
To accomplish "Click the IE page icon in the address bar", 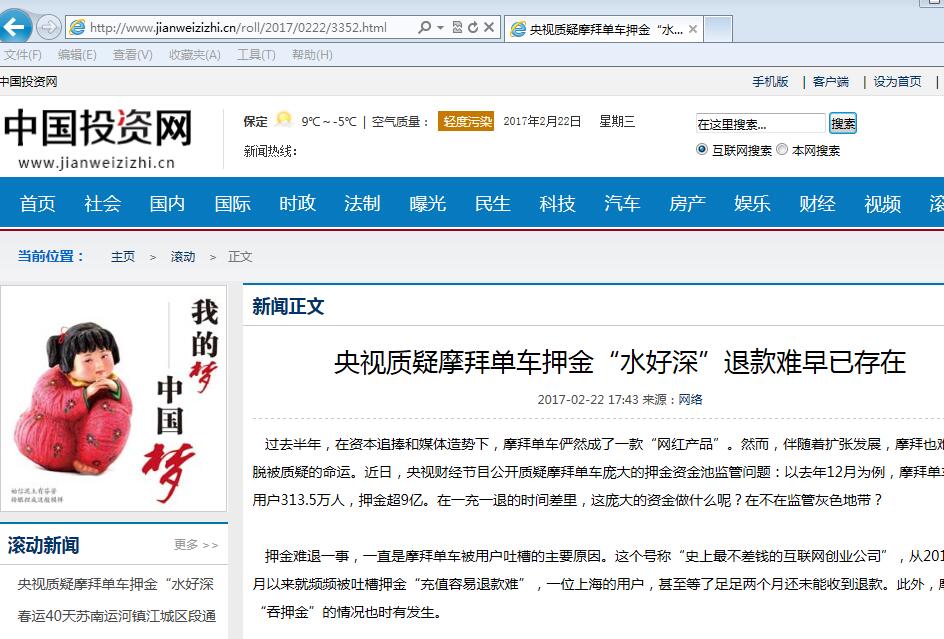I will (76, 27).
